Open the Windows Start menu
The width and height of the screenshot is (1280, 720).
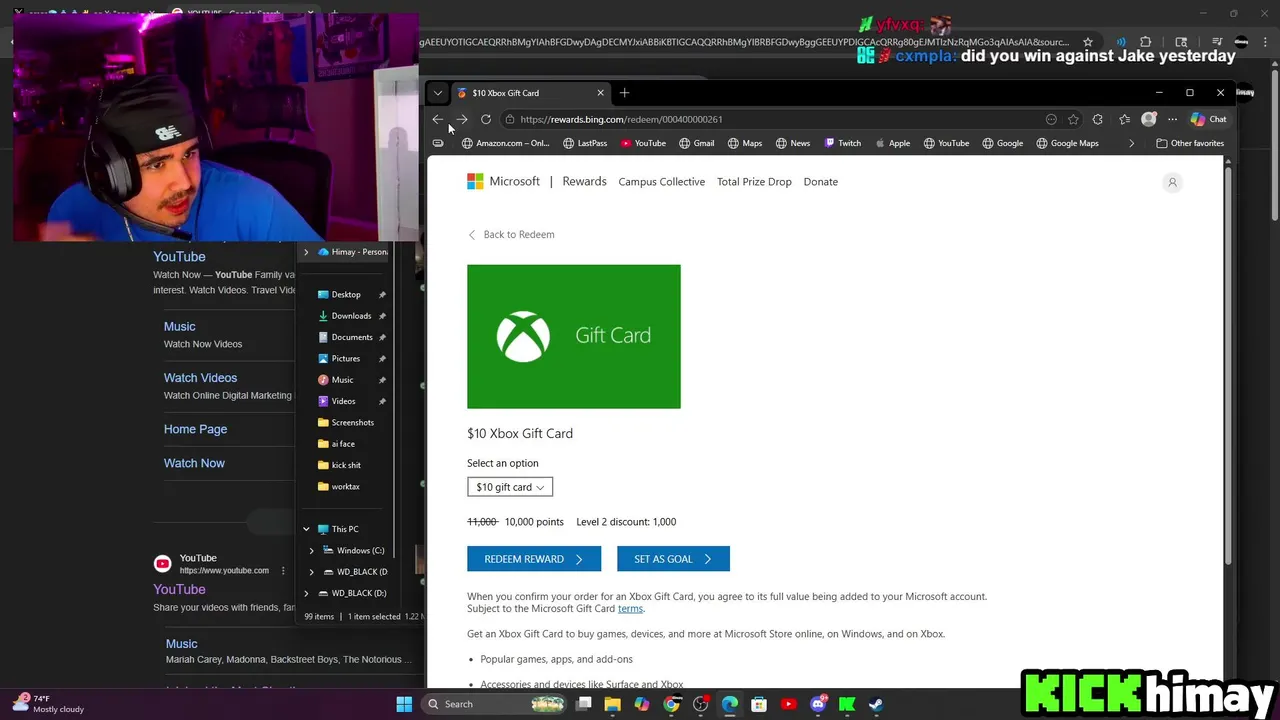coord(404,704)
